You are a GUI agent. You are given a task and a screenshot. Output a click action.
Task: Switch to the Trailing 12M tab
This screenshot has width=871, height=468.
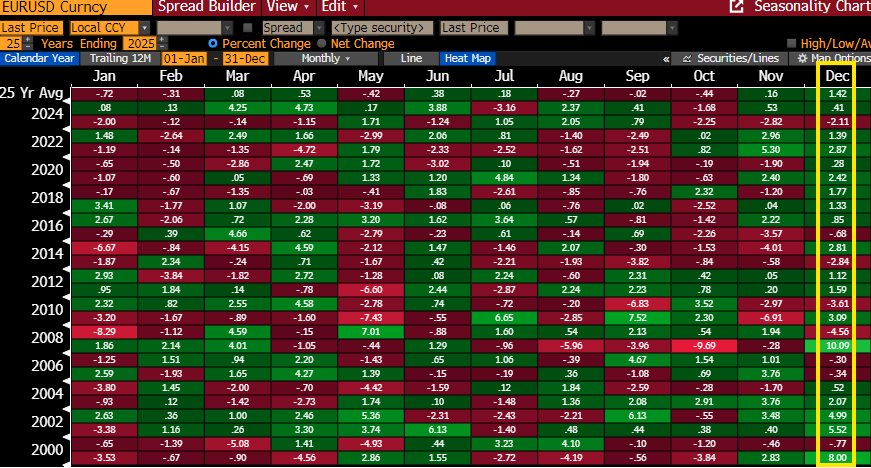[120, 59]
